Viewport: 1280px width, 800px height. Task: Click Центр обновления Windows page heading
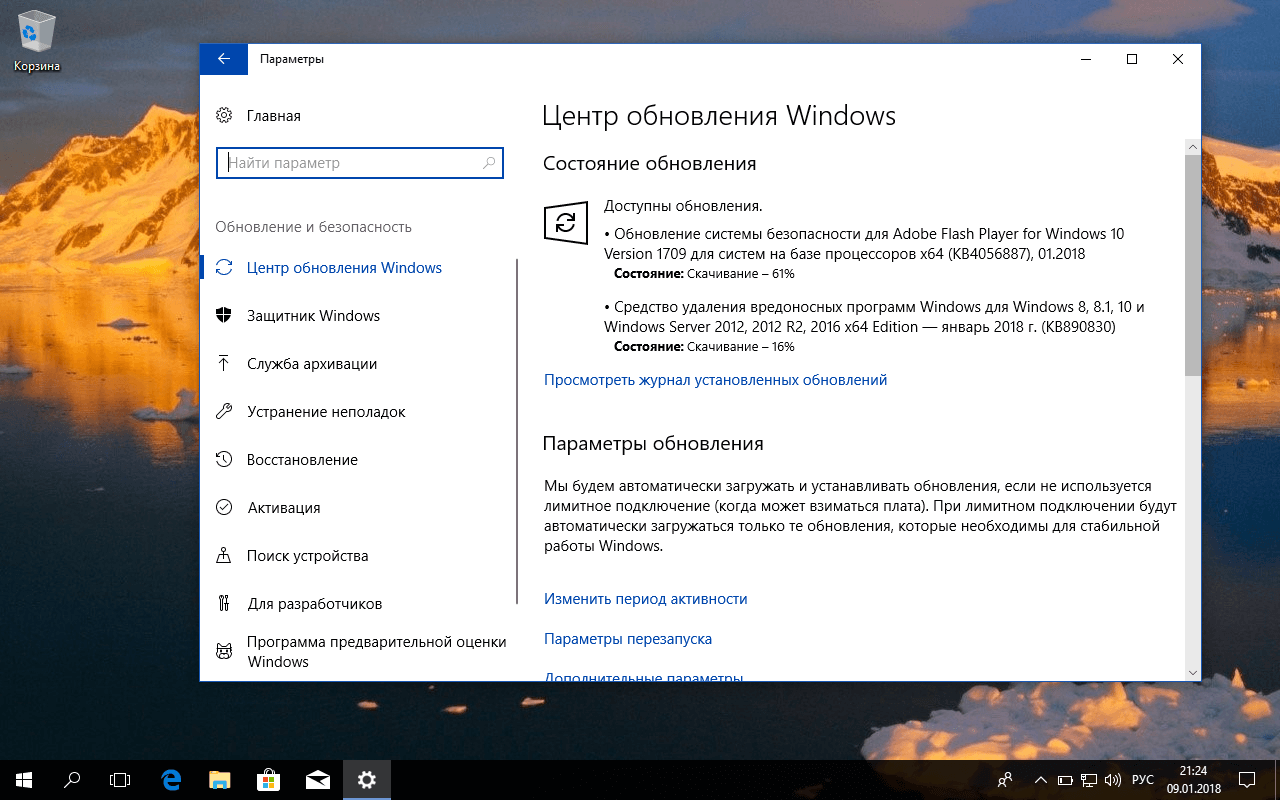tap(719, 116)
